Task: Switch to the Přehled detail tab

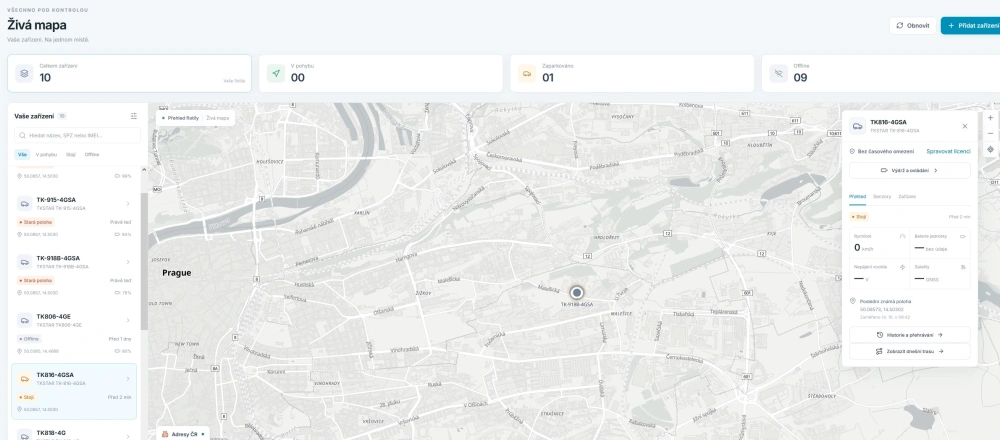Action: (x=857, y=196)
